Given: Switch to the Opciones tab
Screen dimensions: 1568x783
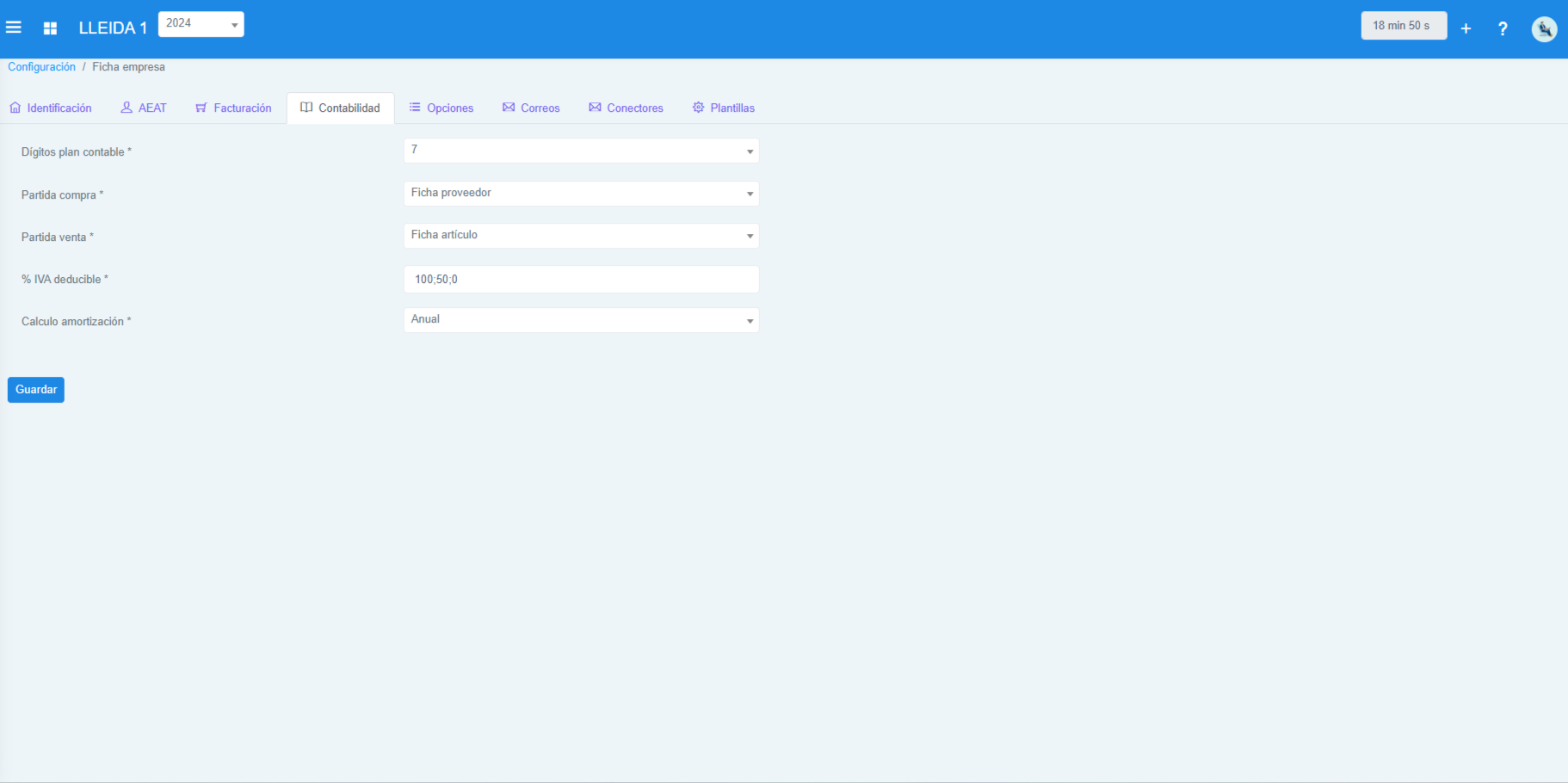Looking at the screenshot, I should click(441, 108).
